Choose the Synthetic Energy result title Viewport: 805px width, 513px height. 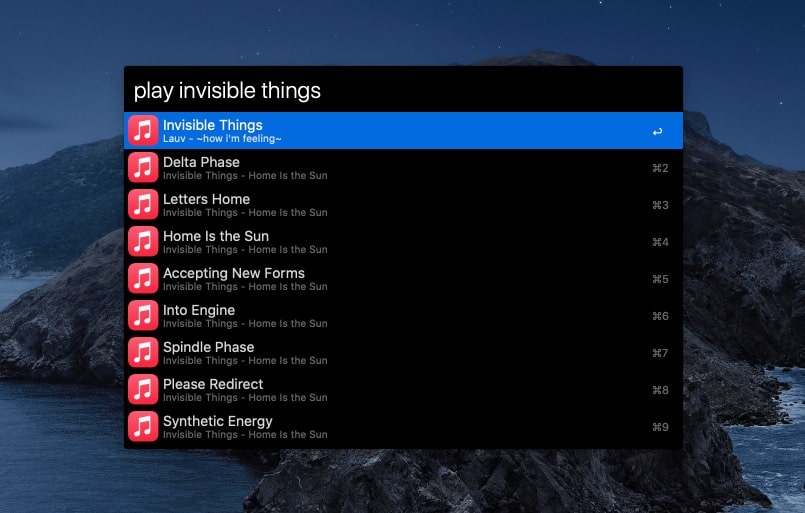218,421
